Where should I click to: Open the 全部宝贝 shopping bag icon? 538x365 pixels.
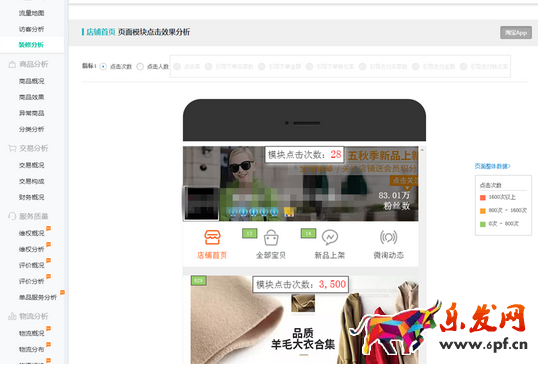tap(271, 237)
